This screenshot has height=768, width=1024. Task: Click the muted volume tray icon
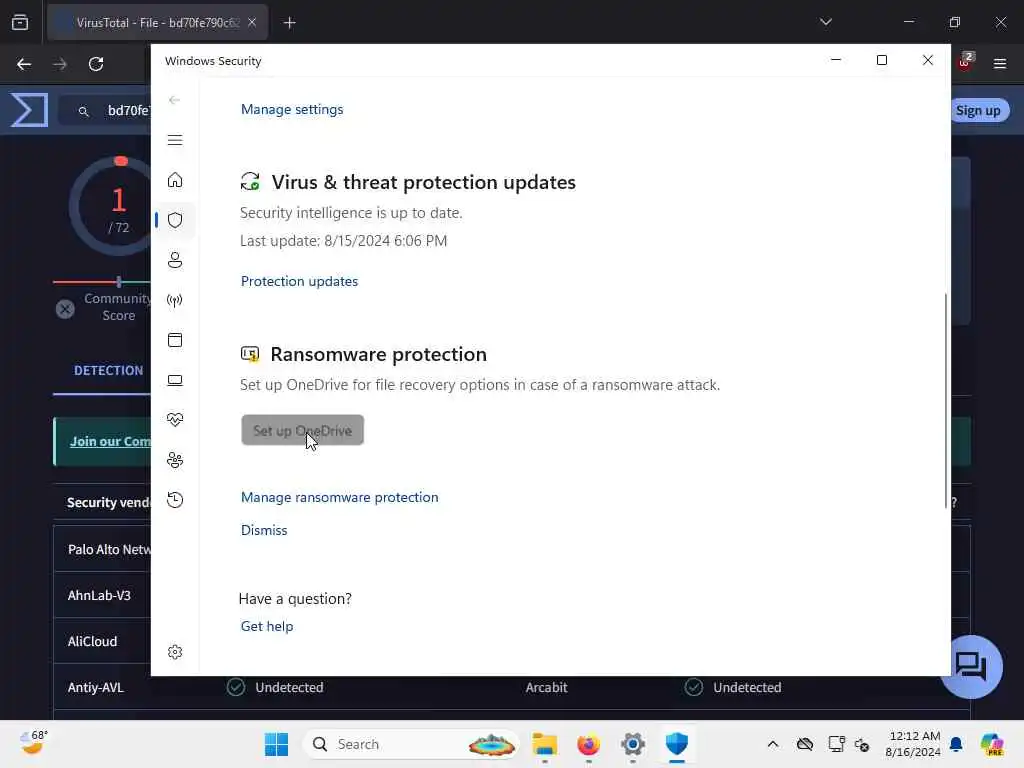862,744
